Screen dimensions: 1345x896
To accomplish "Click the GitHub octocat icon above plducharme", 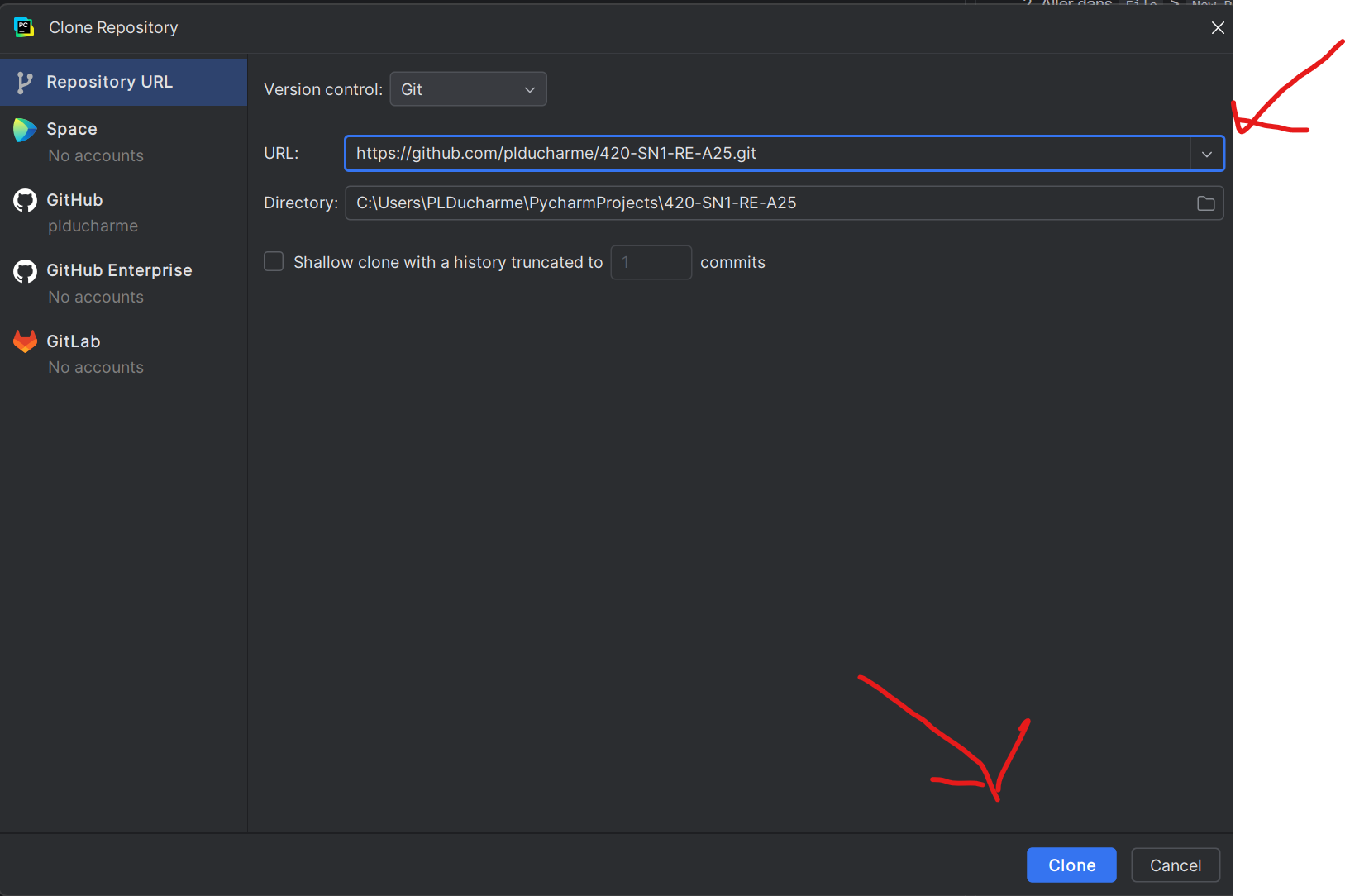I will tap(25, 200).
